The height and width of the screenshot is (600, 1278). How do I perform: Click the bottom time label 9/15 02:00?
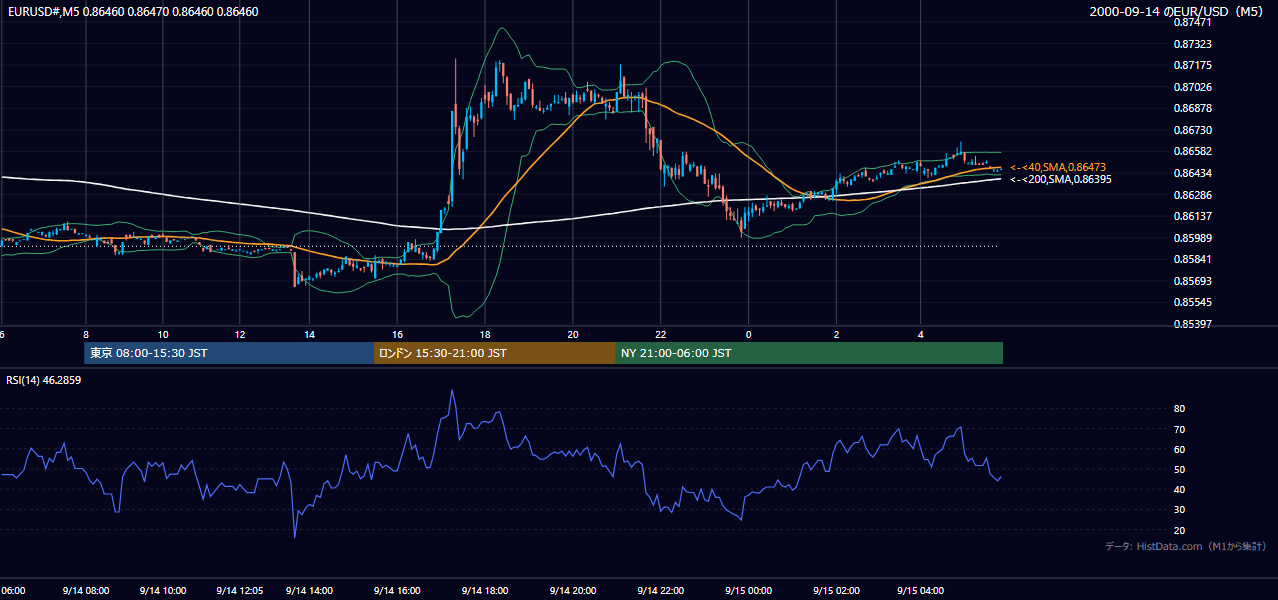[836, 590]
